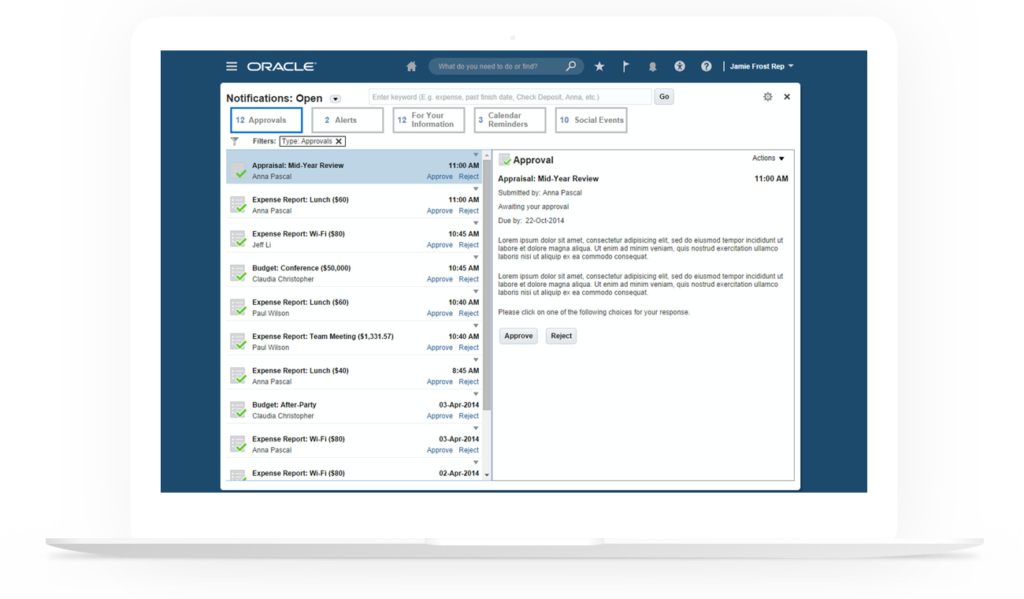Open the help question mark icon
Image resolution: width=1024 pixels, height=599 pixels.
coord(706,67)
